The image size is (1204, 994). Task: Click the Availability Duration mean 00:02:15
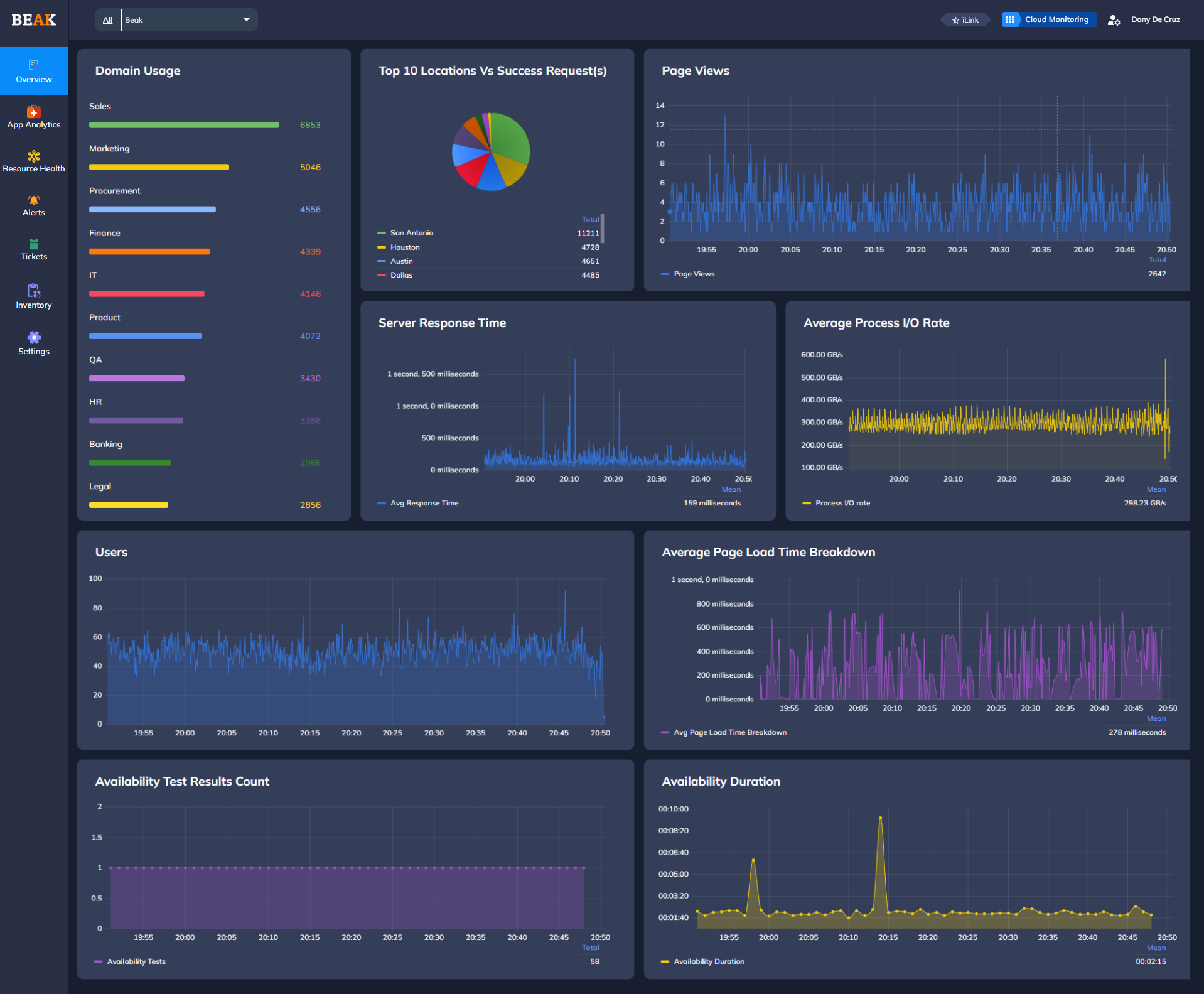[1151, 961]
